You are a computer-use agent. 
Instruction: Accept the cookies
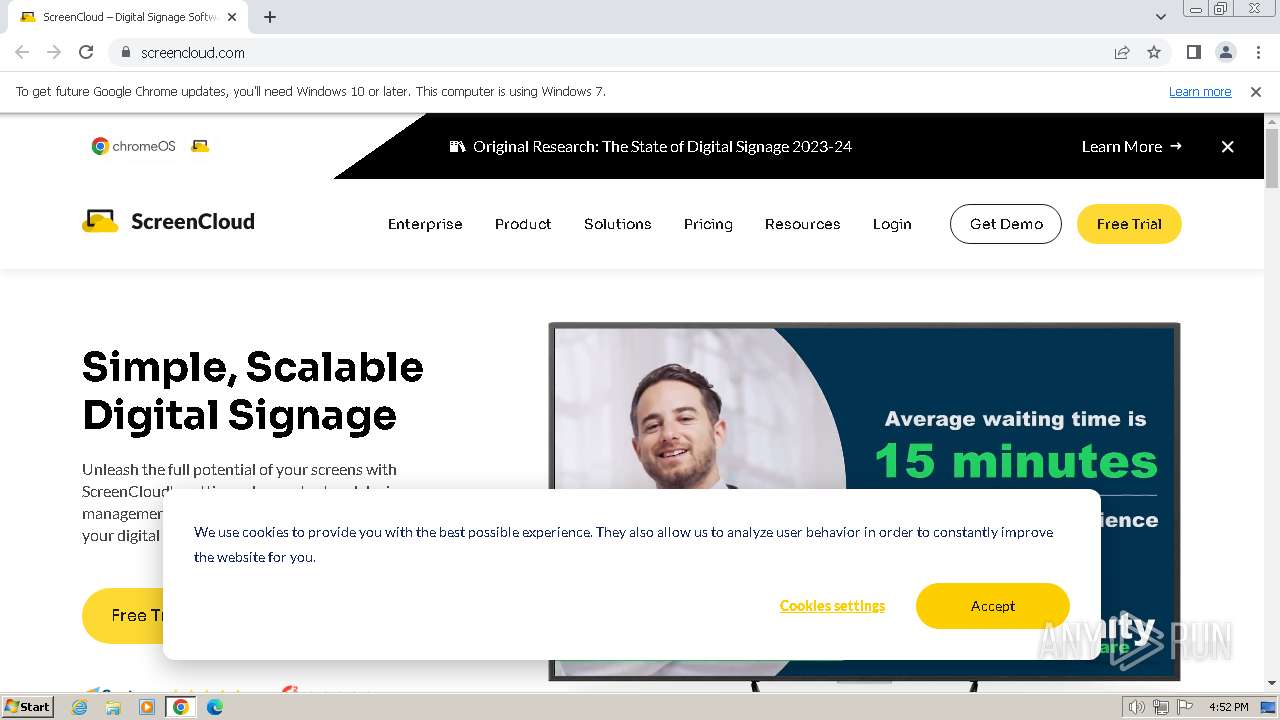pyautogui.click(x=993, y=606)
